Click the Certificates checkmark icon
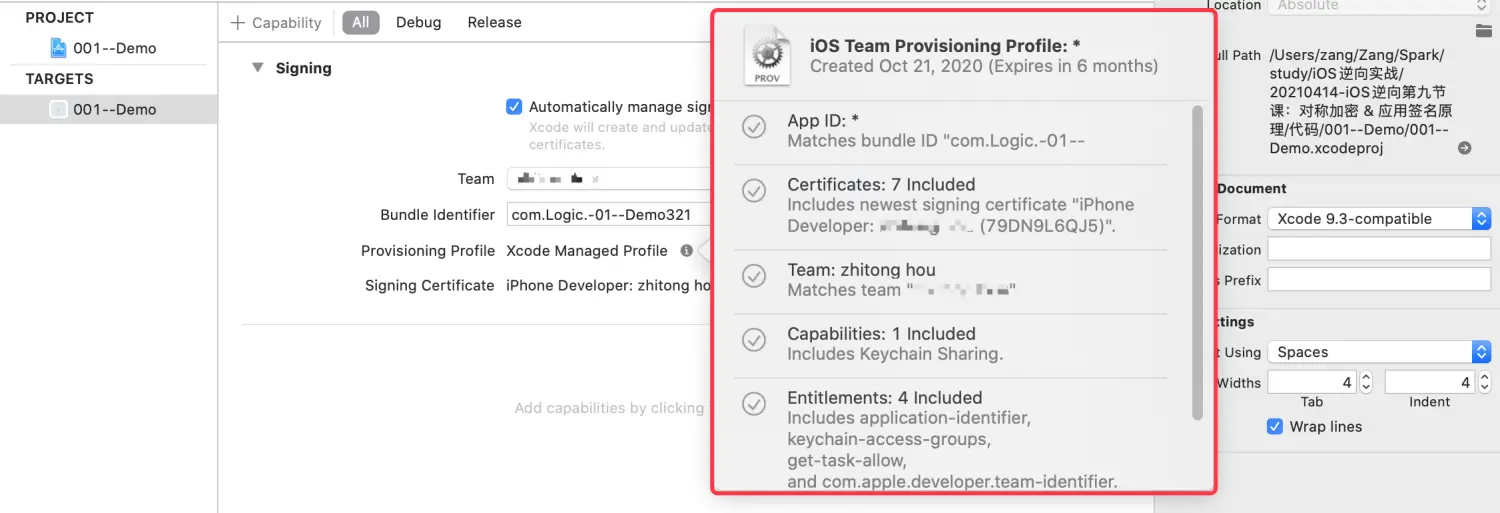The height and width of the screenshot is (513, 1500). click(754, 191)
